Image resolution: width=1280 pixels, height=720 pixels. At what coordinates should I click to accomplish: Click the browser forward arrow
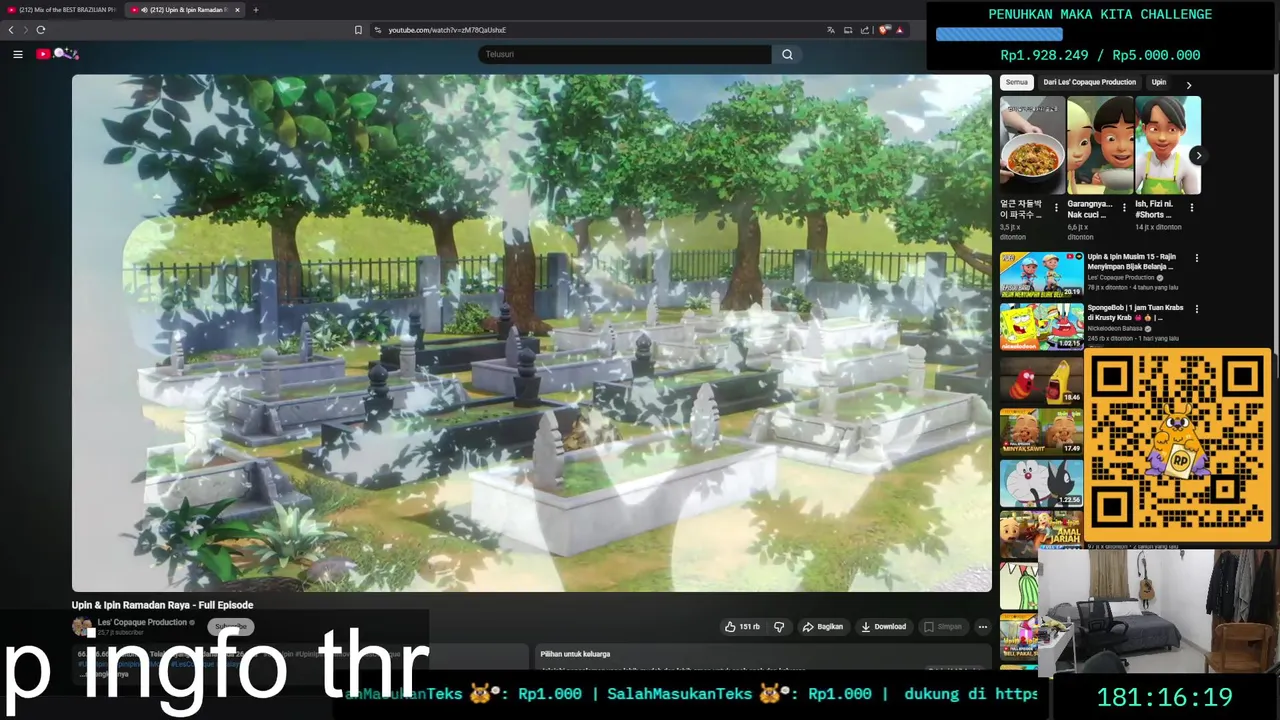coord(26,30)
